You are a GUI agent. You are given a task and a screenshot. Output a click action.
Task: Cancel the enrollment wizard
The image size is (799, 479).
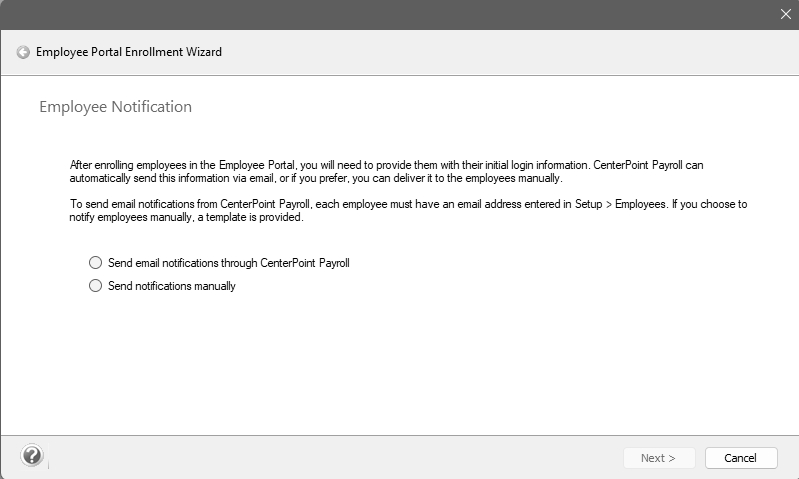(740, 458)
